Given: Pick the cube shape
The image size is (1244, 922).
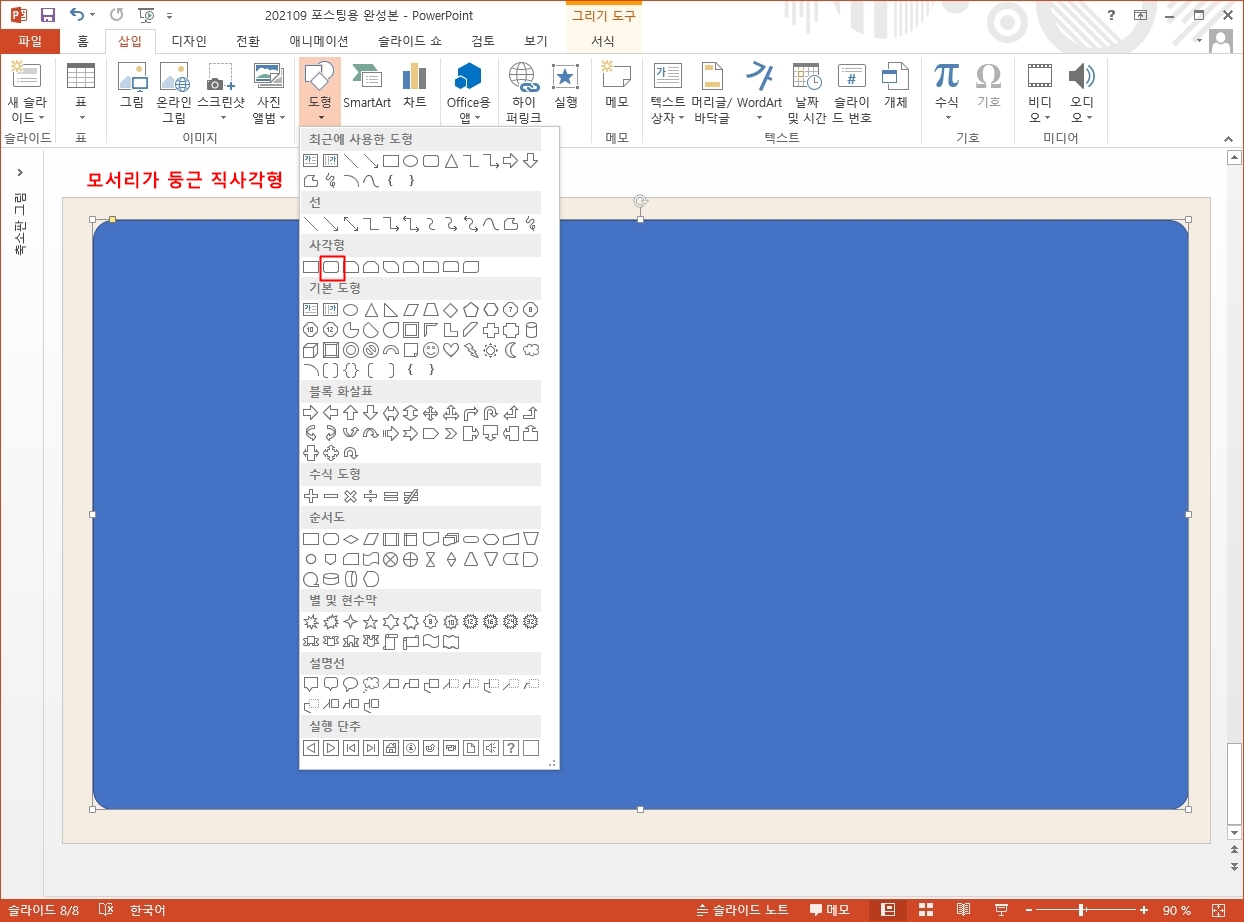Looking at the screenshot, I should (x=311, y=350).
